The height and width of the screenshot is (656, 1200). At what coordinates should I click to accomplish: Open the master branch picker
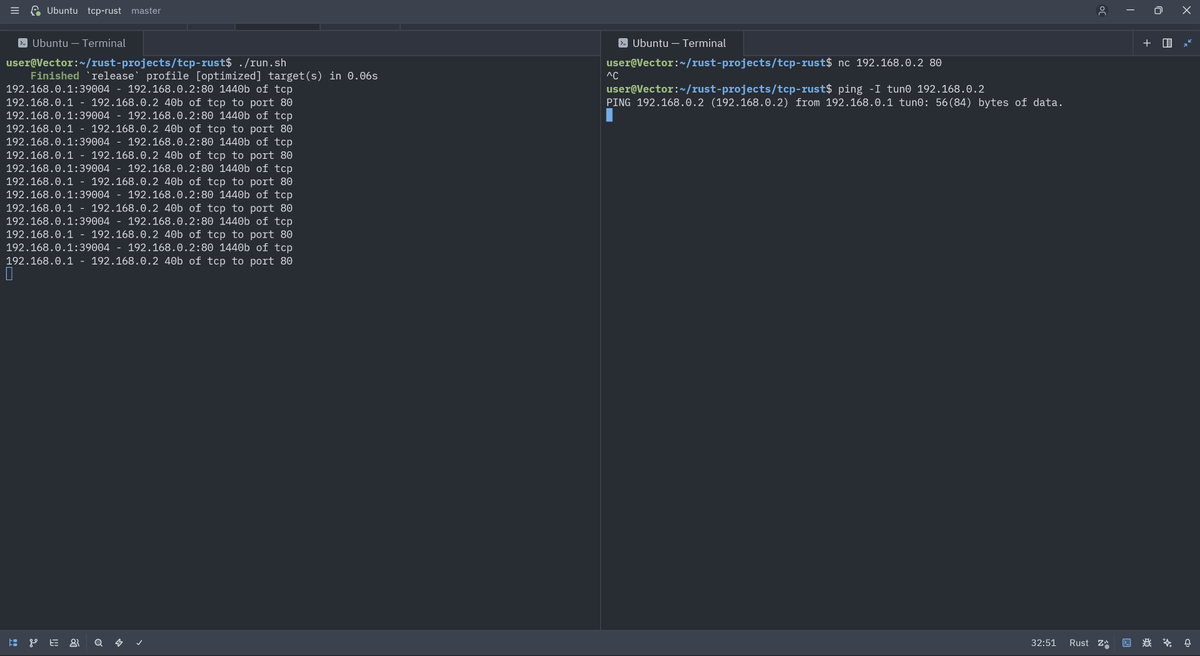(146, 10)
